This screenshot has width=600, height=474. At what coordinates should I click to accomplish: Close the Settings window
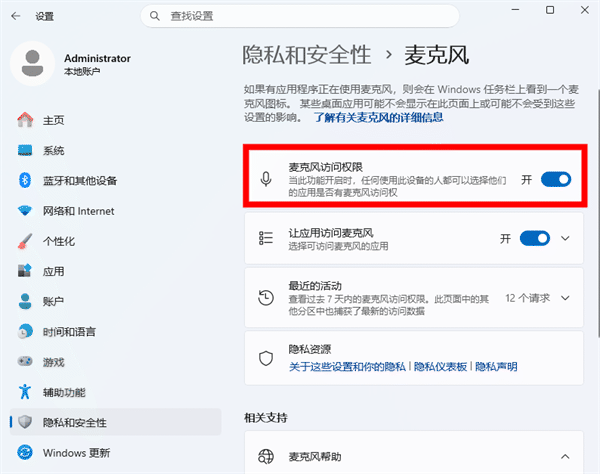(x=585, y=10)
